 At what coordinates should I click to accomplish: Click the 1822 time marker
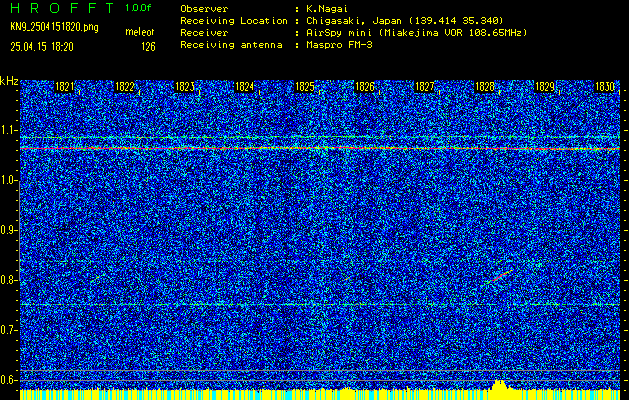coord(125,87)
